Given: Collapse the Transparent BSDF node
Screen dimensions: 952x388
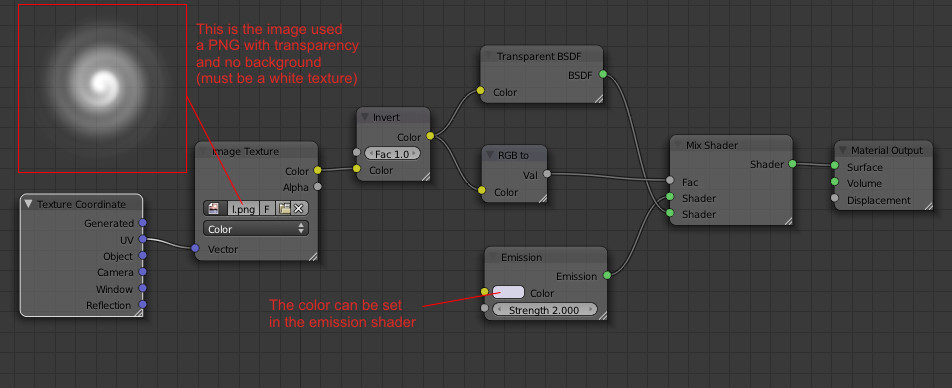Looking at the screenshot, I should coord(489,56).
